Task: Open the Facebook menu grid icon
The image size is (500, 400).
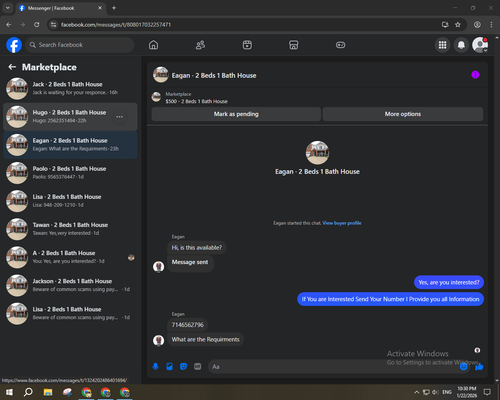Action: pos(442,45)
